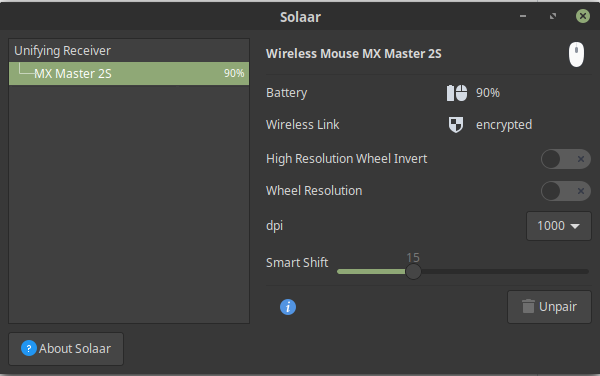Click Wireless Mouse MX Master 2S heading
The height and width of the screenshot is (376, 600).
(x=354, y=54)
